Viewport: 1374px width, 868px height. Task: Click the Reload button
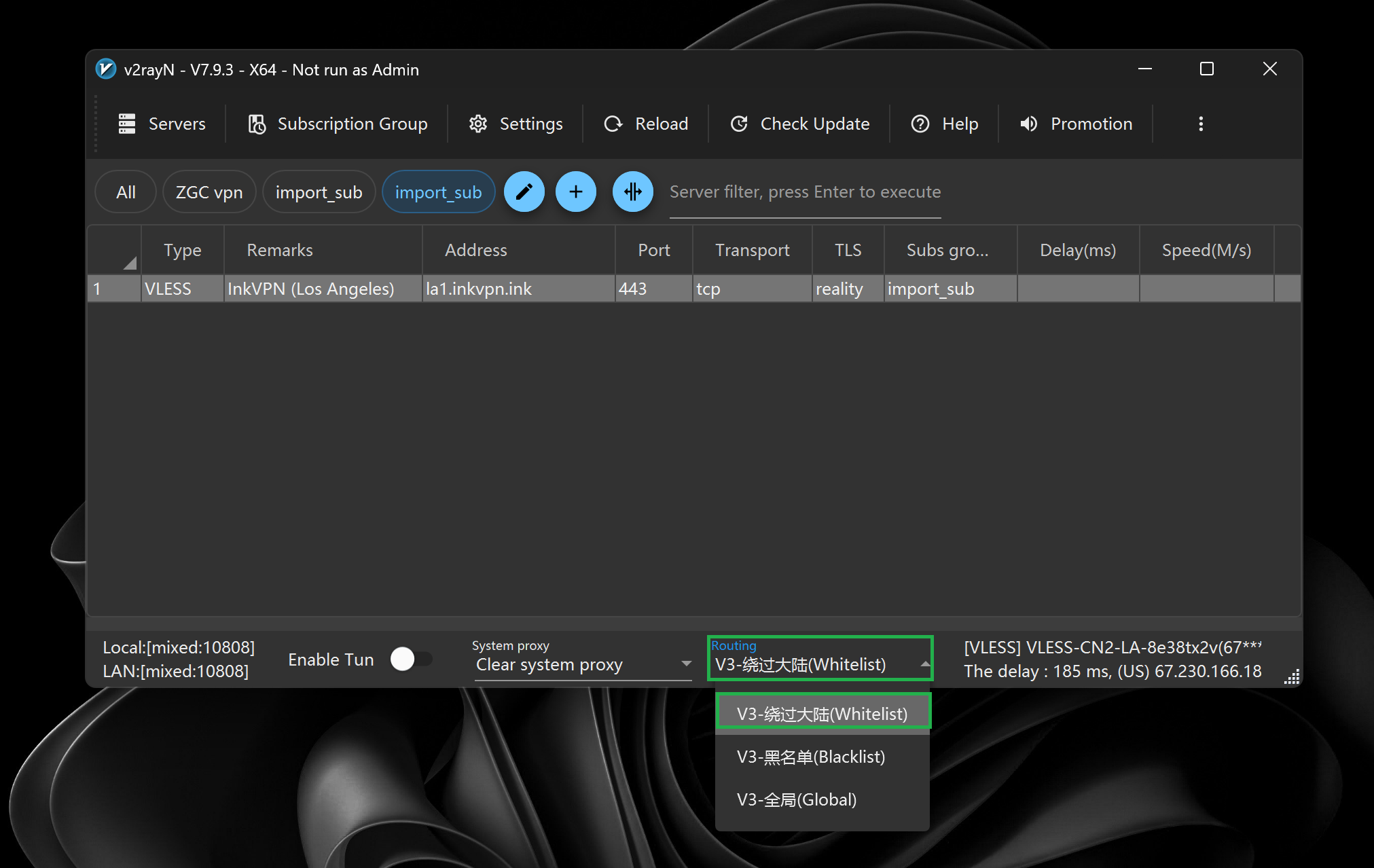pos(646,124)
